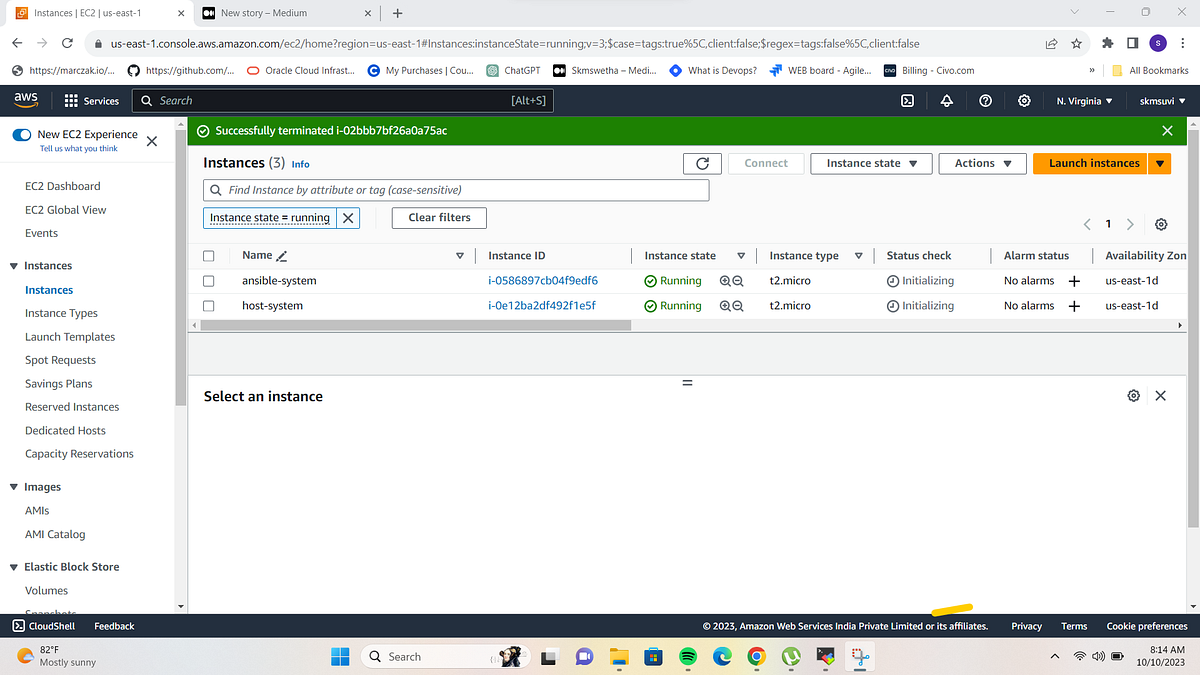Click Info link beside Instances heading
1200x675 pixels.
[300, 164]
